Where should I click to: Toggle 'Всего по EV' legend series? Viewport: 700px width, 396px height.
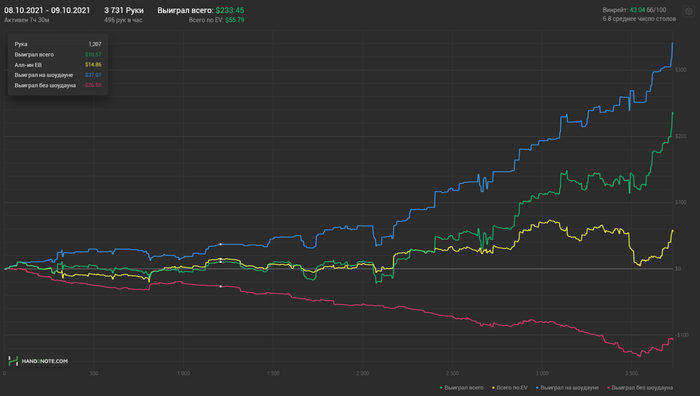tap(509, 388)
